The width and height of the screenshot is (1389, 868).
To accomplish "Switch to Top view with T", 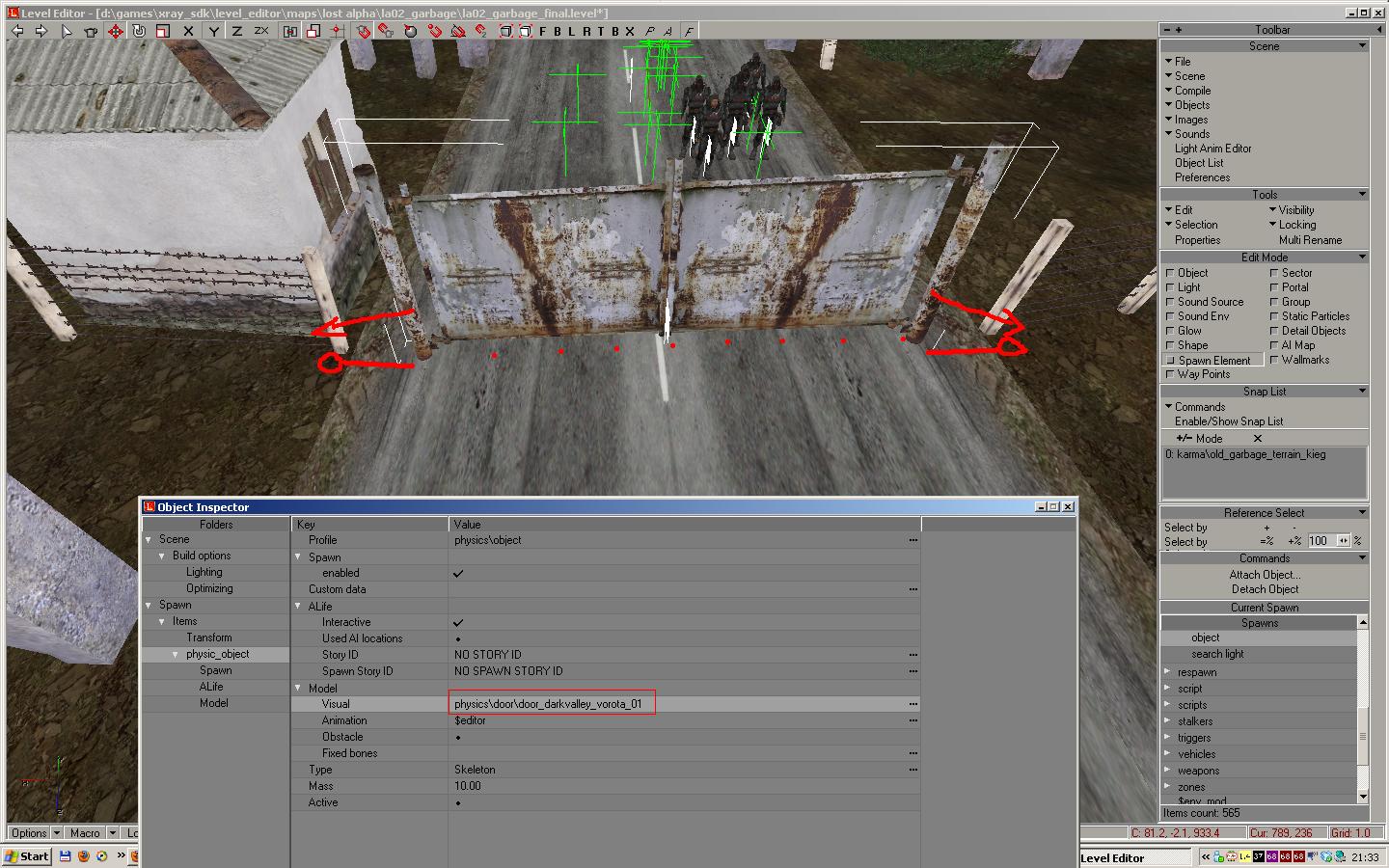I will [600, 31].
